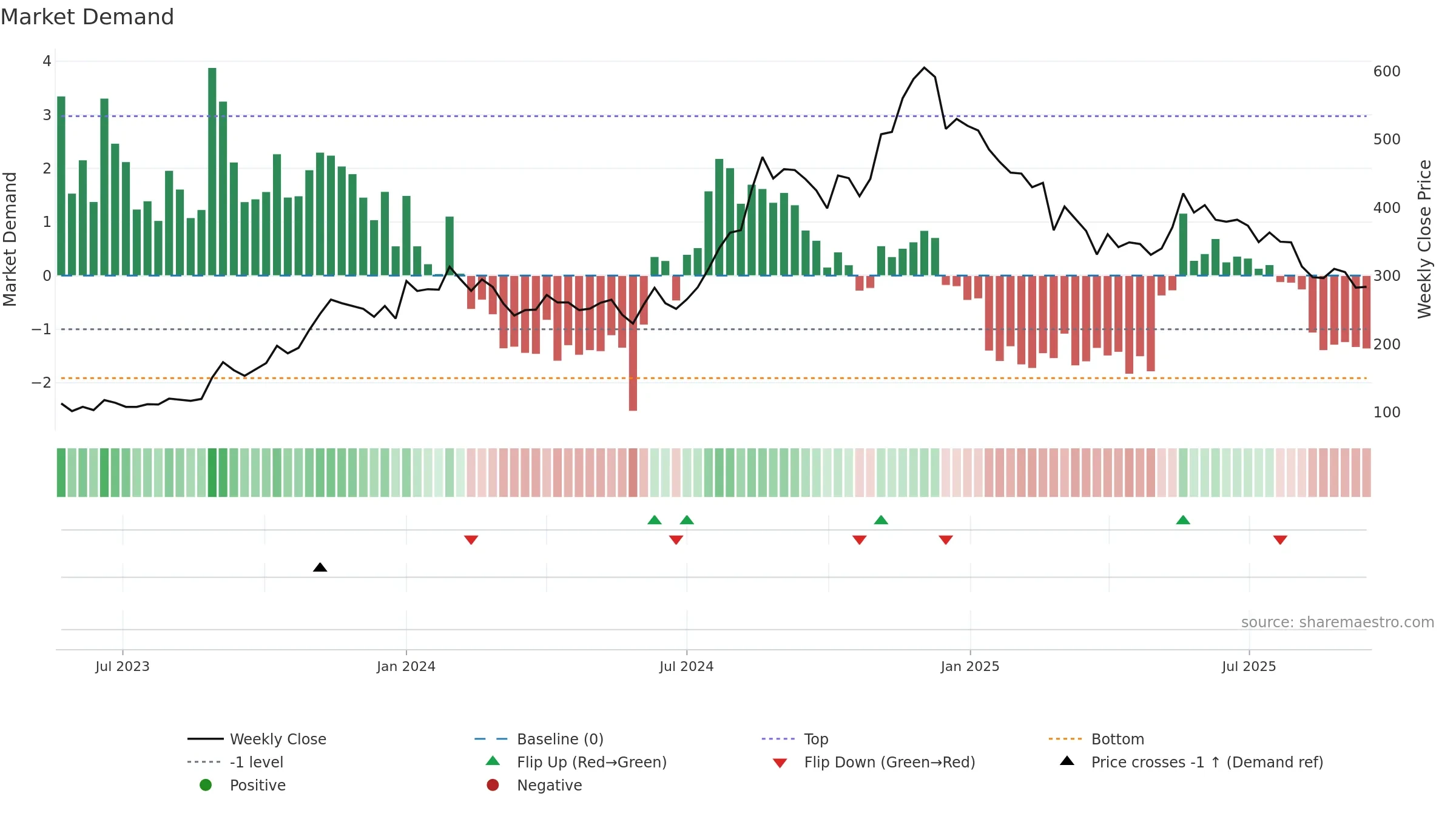Toggle the Top legend line
This screenshot has width=1456, height=819.
coord(795,739)
